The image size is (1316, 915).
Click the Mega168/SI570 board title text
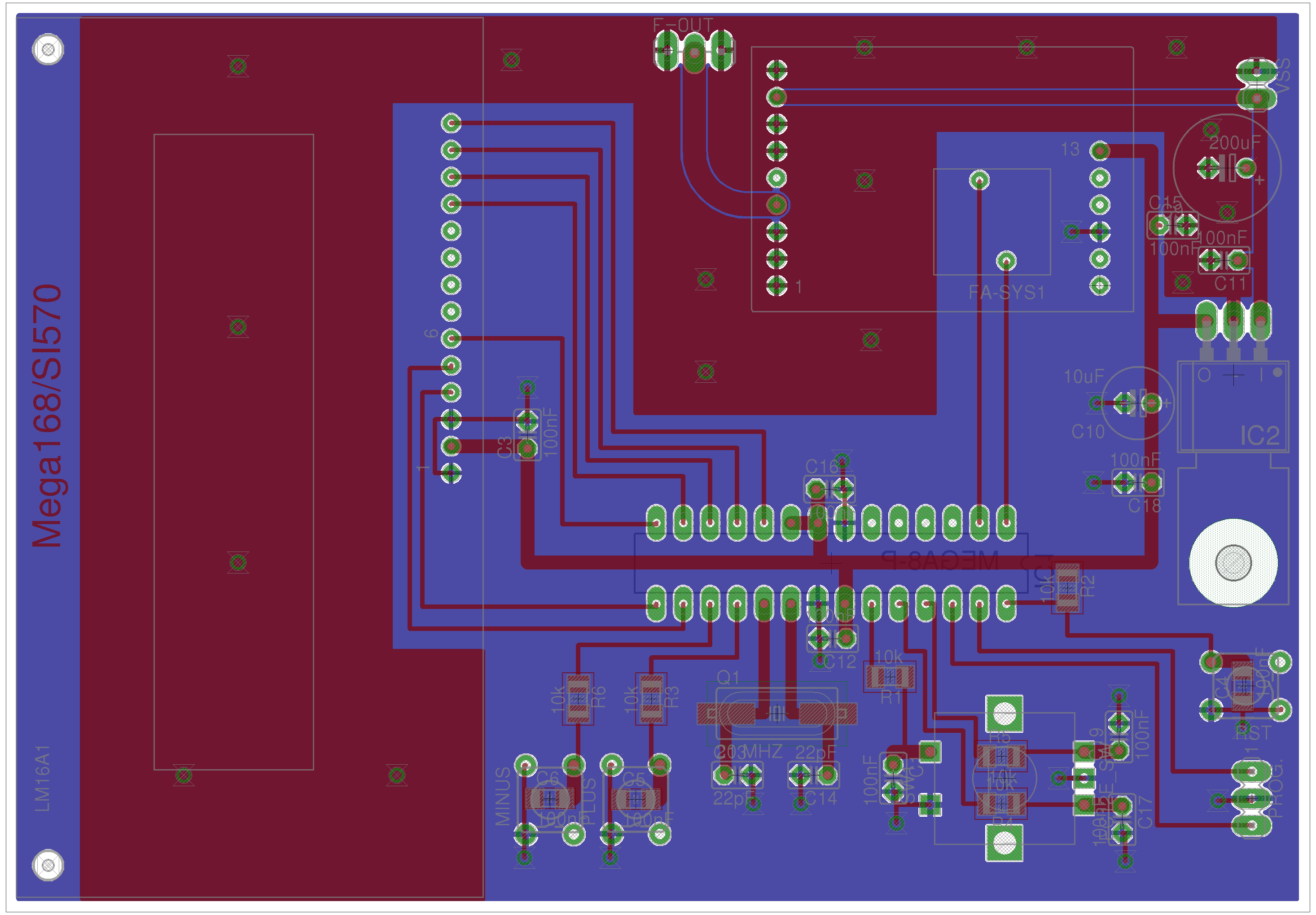click(x=47, y=416)
